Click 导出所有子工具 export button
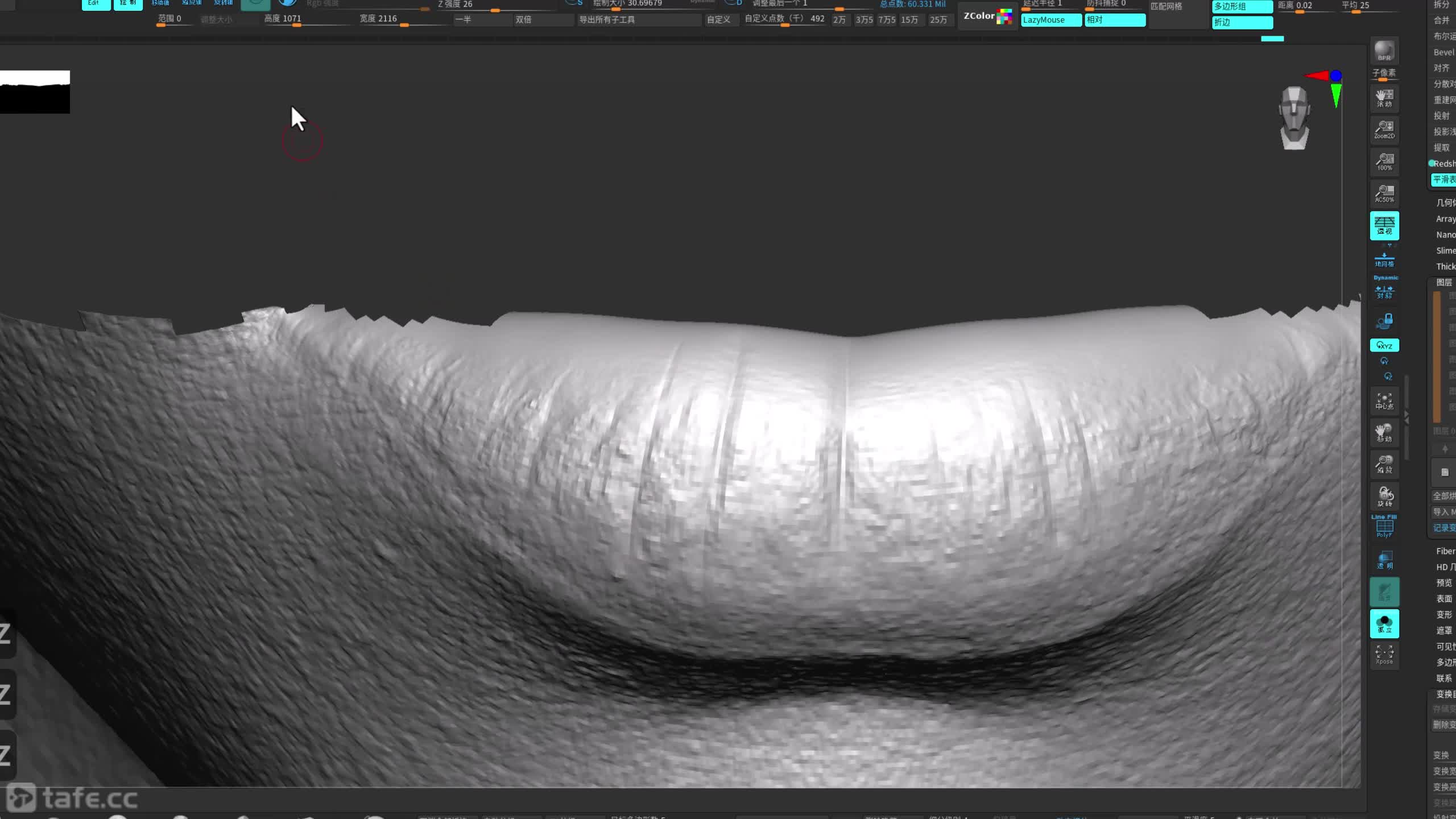This screenshot has height=819, width=1456. (x=639, y=20)
